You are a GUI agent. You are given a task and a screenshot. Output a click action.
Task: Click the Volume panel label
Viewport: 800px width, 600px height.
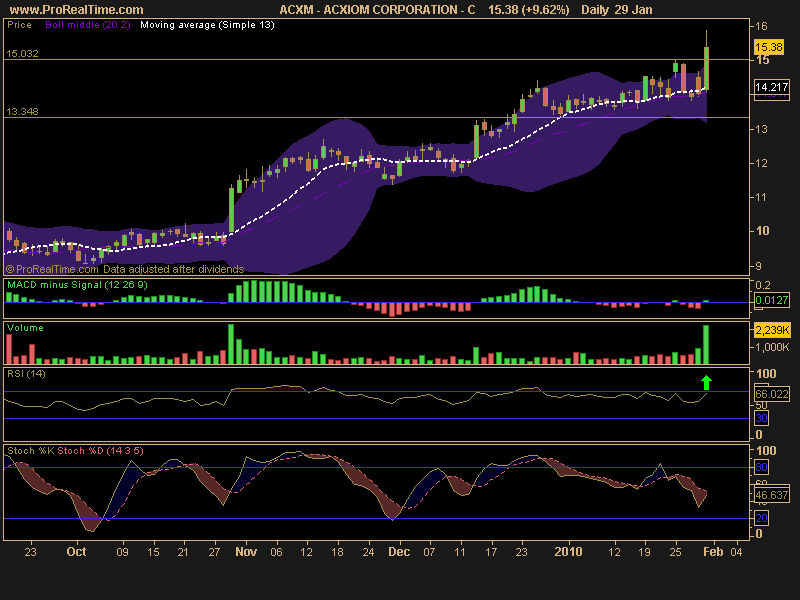tap(25, 328)
